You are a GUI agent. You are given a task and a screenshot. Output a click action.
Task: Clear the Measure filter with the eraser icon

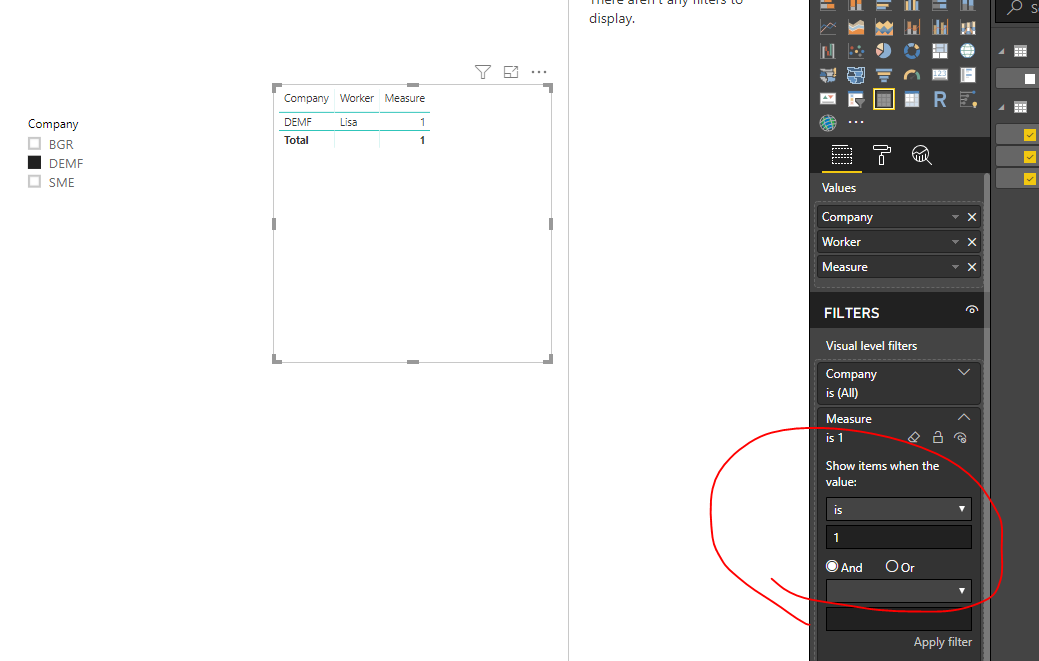tap(914, 437)
